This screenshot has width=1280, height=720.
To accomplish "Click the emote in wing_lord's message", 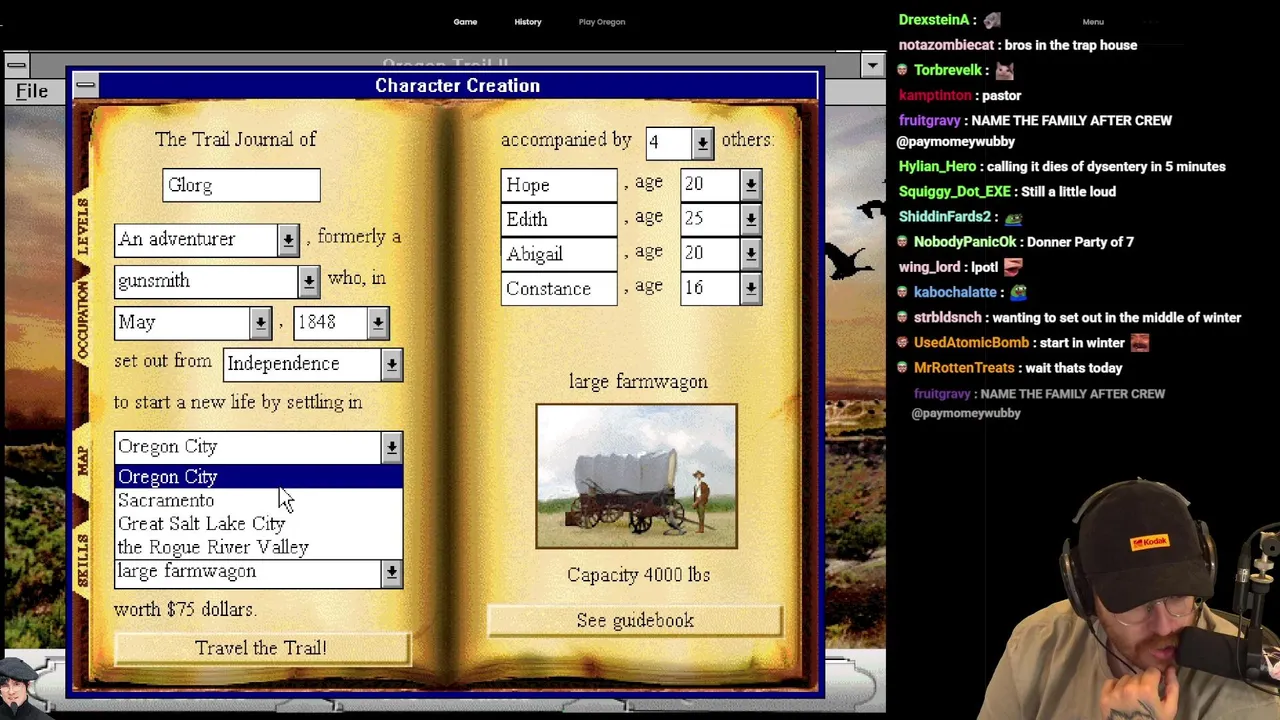I will click(x=1013, y=267).
